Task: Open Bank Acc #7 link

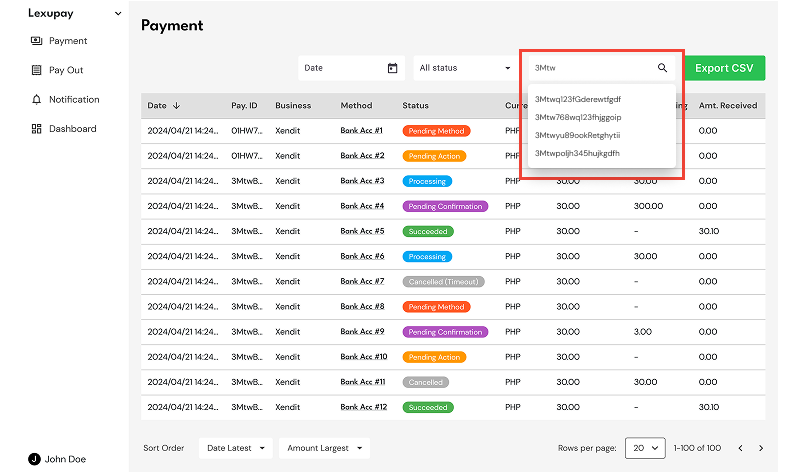Action: pyautogui.click(x=362, y=281)
